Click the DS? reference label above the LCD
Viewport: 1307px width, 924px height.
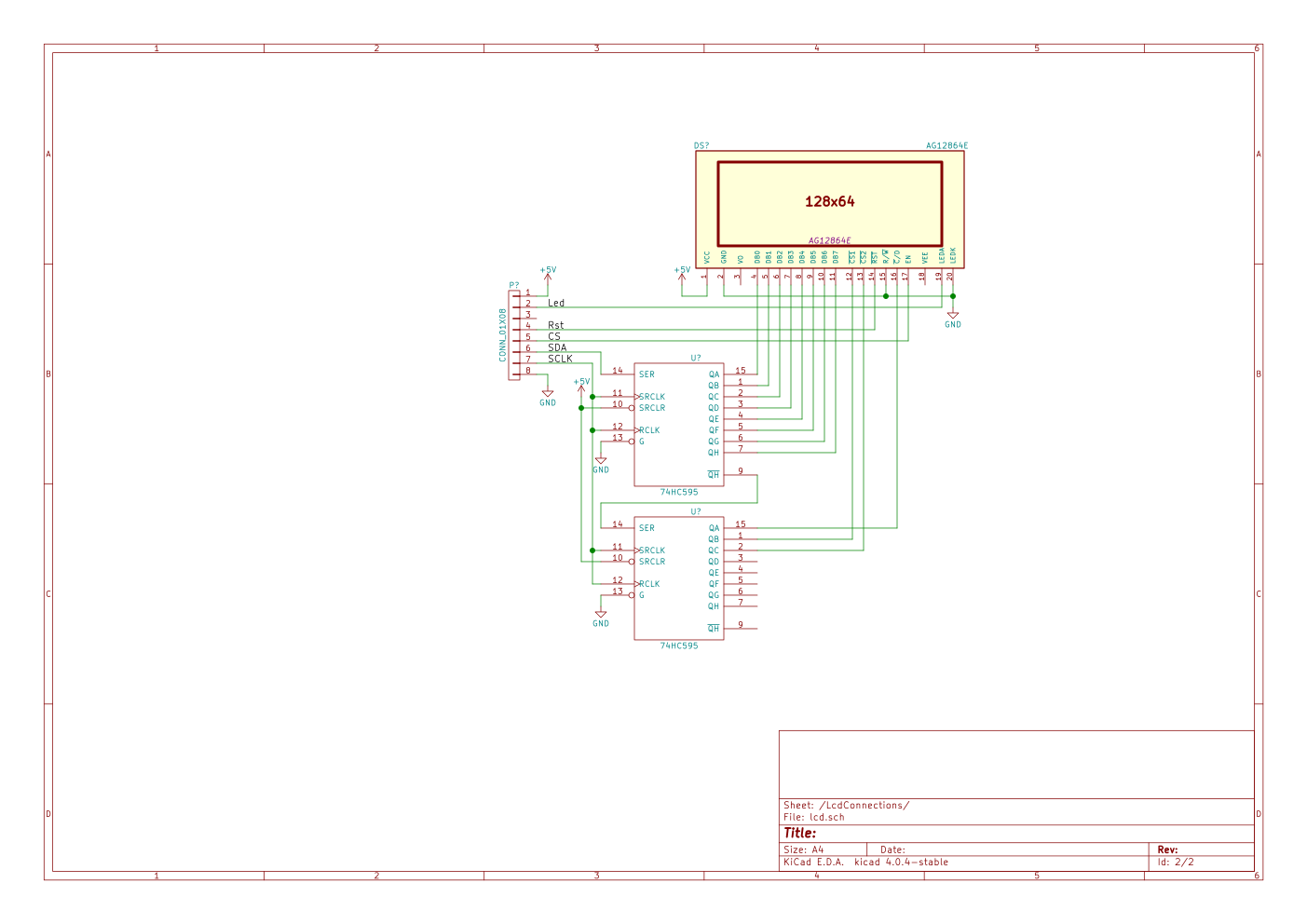pos(701,145)
